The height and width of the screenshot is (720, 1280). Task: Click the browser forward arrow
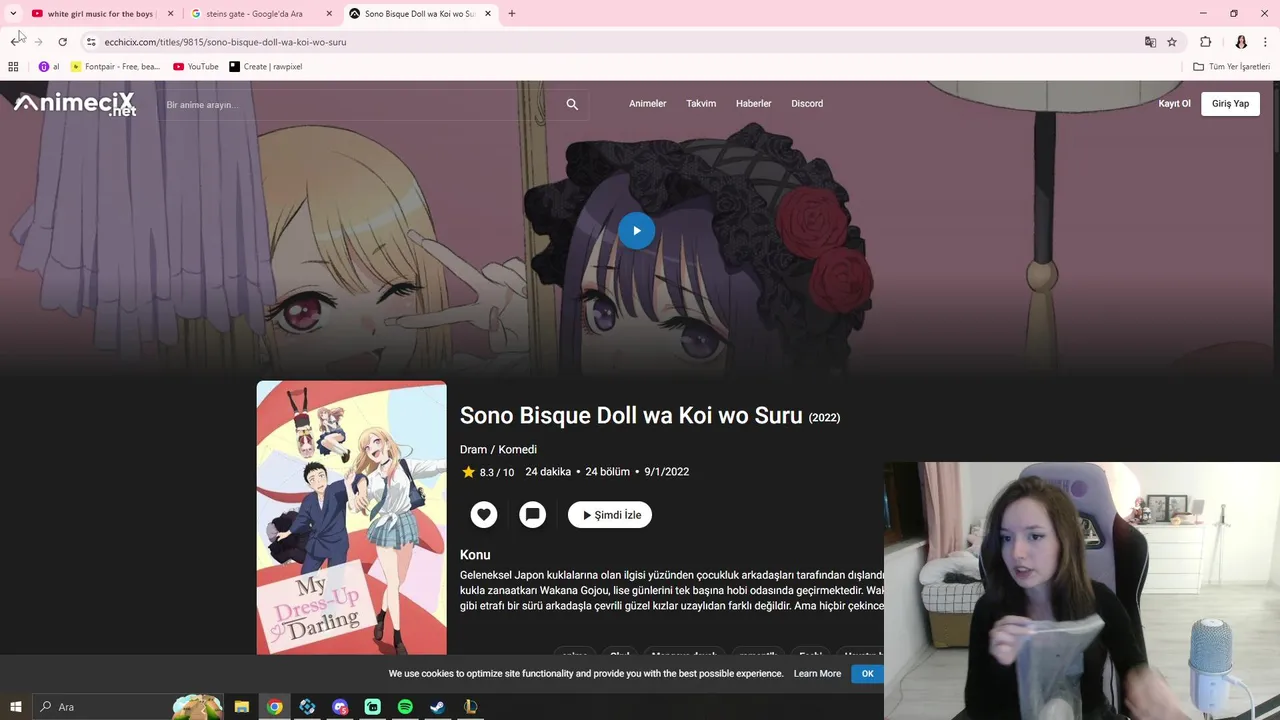[x=38, y=42]
